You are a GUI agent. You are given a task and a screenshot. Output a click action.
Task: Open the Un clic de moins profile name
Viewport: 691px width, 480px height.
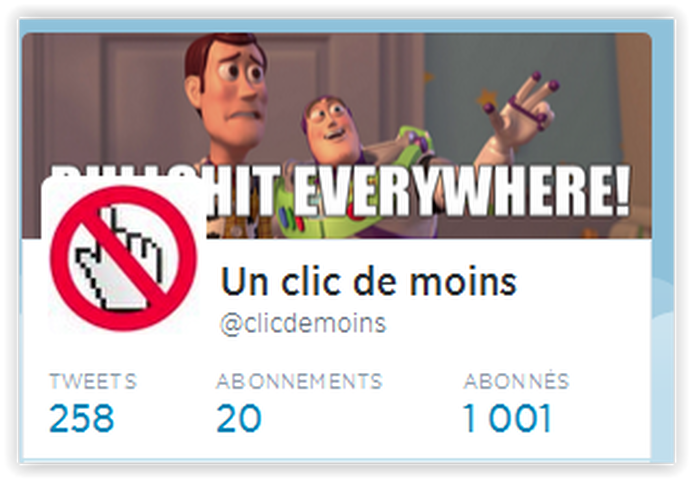[x=368, y=282]
